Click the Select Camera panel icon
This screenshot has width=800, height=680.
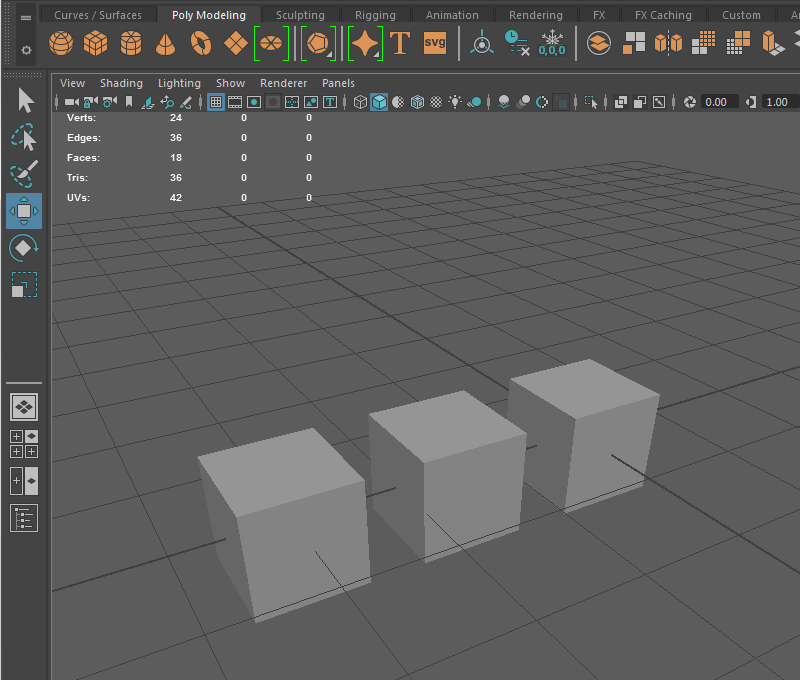click(72, 103)
